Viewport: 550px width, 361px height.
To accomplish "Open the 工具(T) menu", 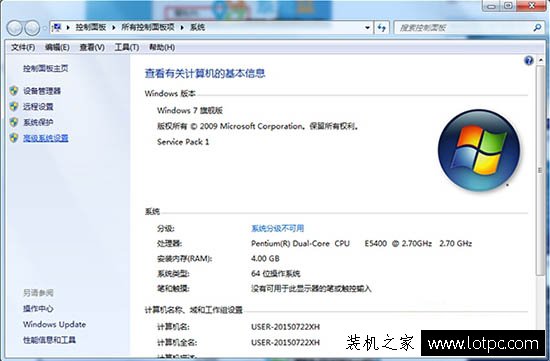I will [x=127, y=47].
